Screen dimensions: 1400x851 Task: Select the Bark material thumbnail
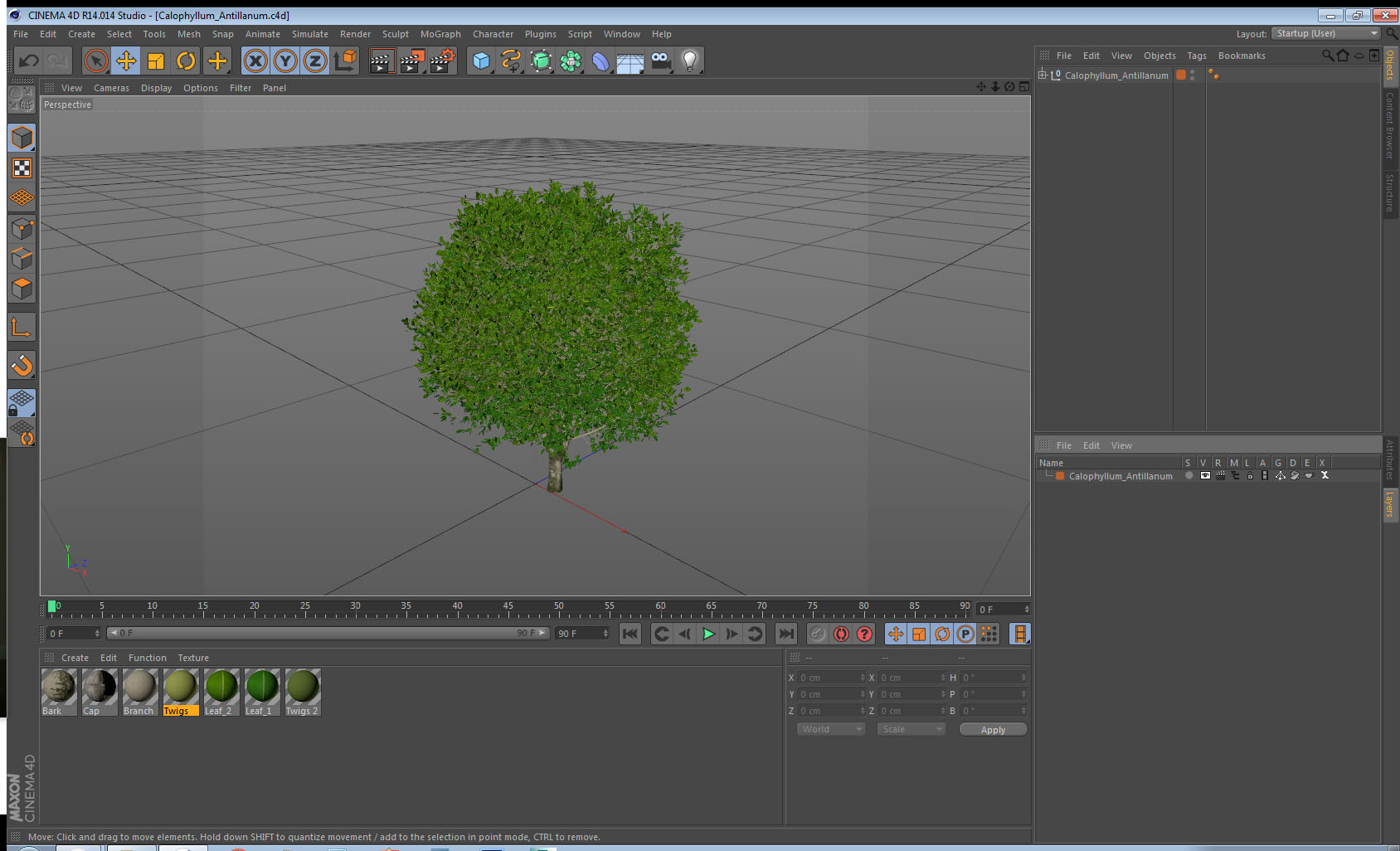pyautogui.click(x=59, y=692)
